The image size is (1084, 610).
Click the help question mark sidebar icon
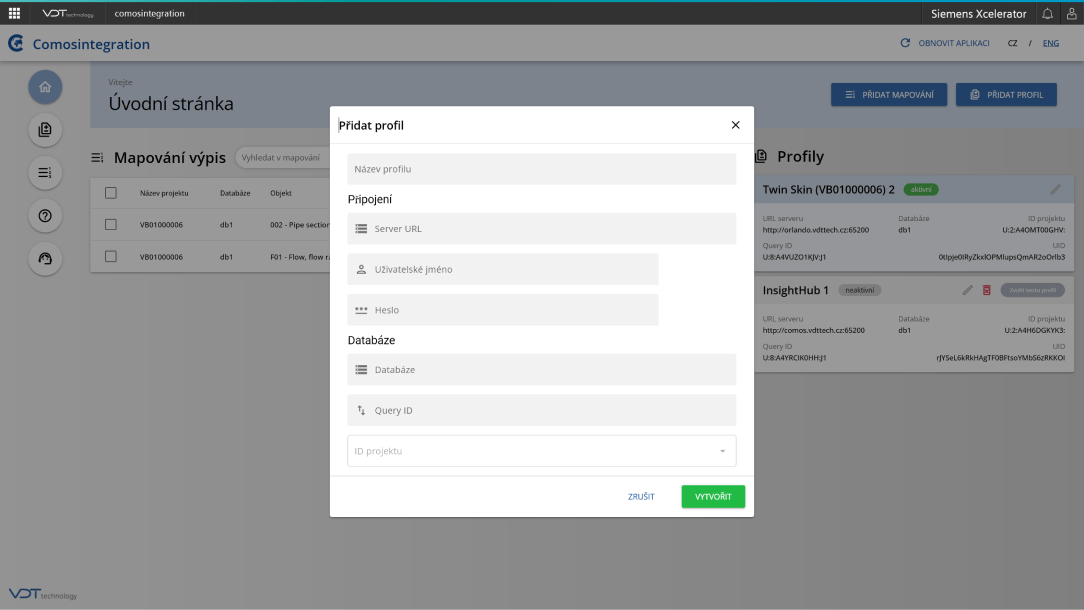(45, 216)
